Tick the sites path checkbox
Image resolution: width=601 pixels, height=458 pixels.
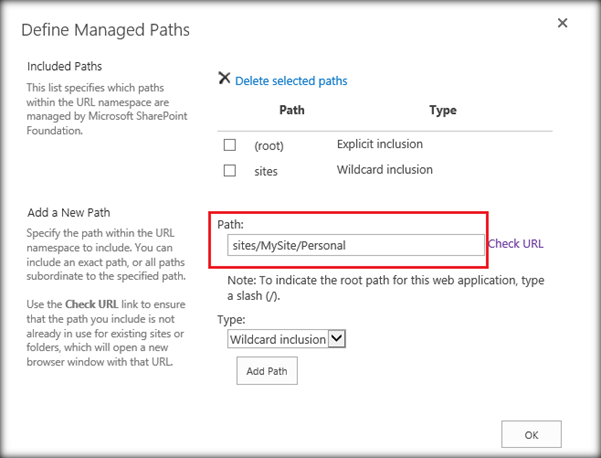tap(230, 170)
